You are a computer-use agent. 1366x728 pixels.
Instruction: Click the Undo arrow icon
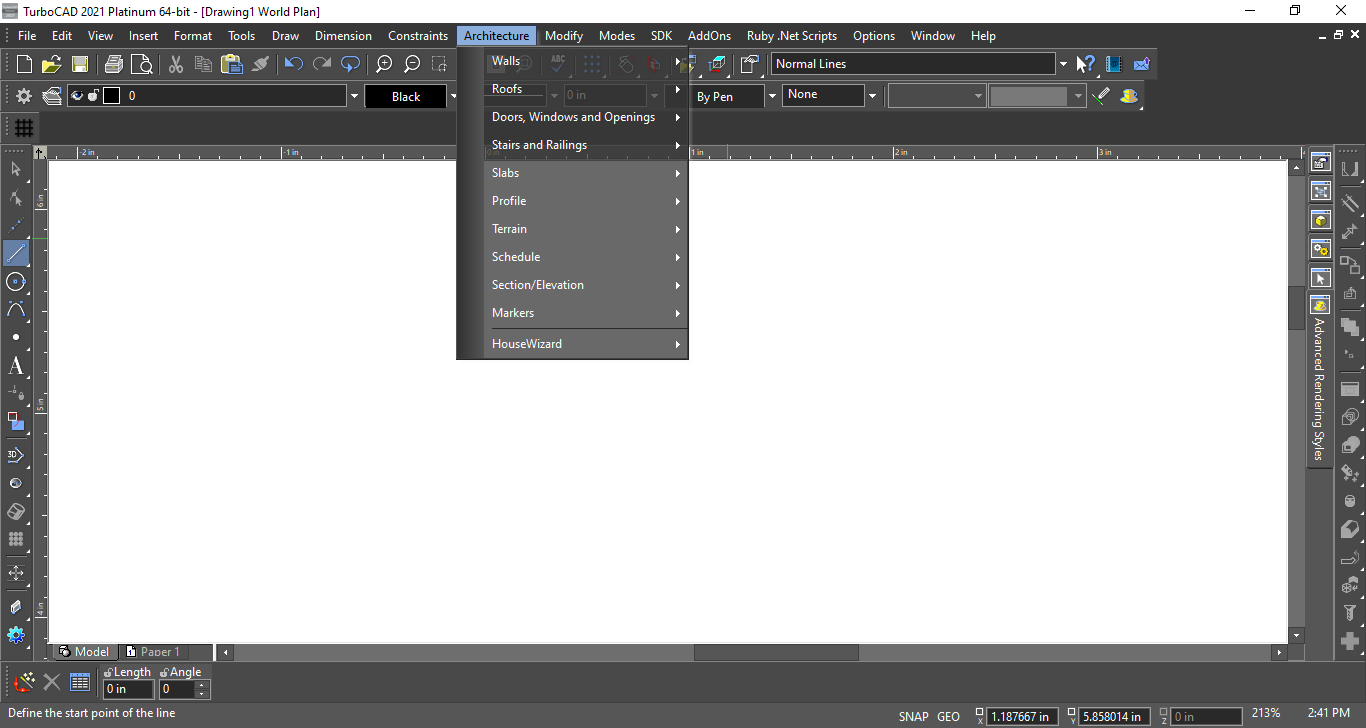[294, 65]
